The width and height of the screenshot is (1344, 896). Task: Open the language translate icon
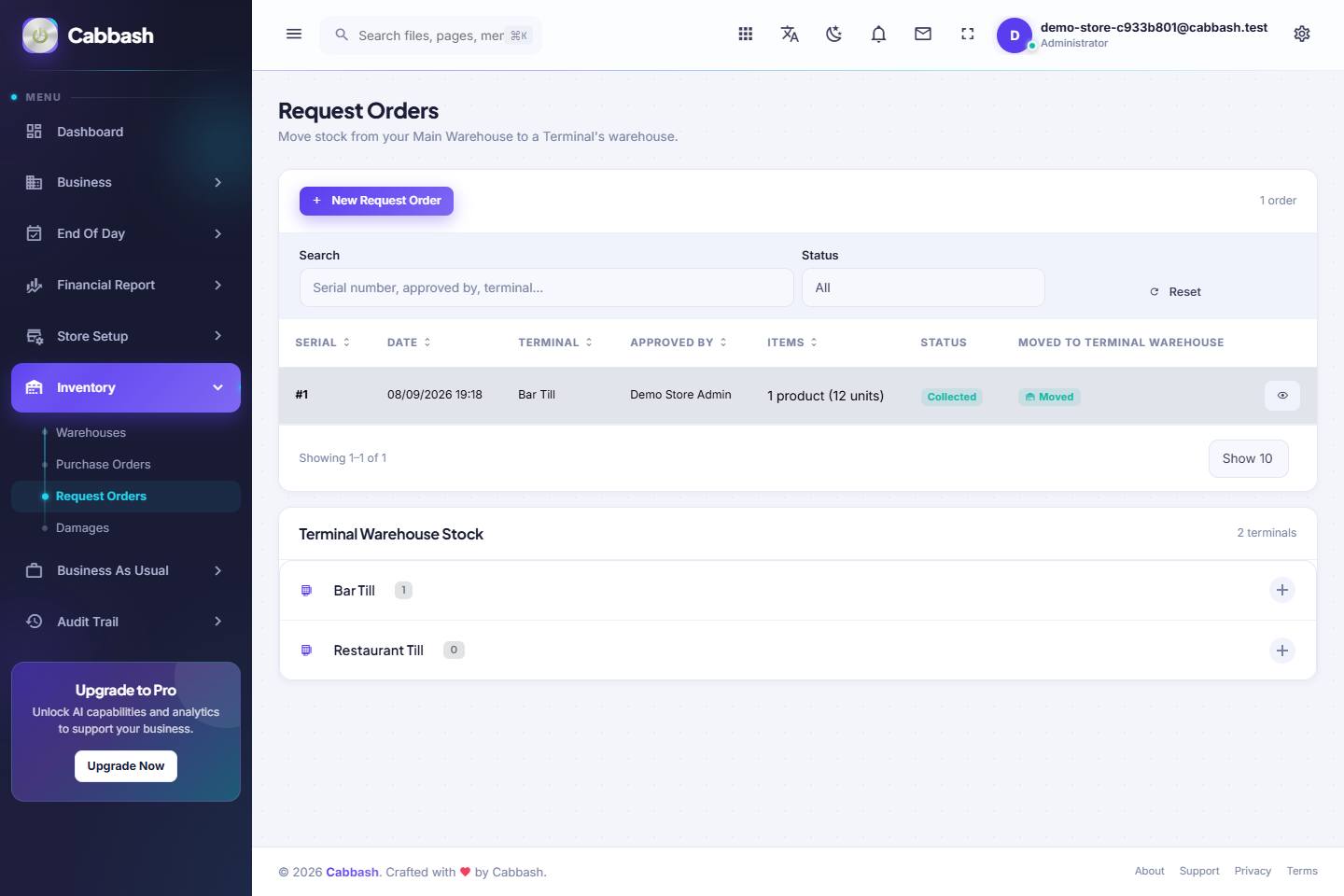point(790,35)
